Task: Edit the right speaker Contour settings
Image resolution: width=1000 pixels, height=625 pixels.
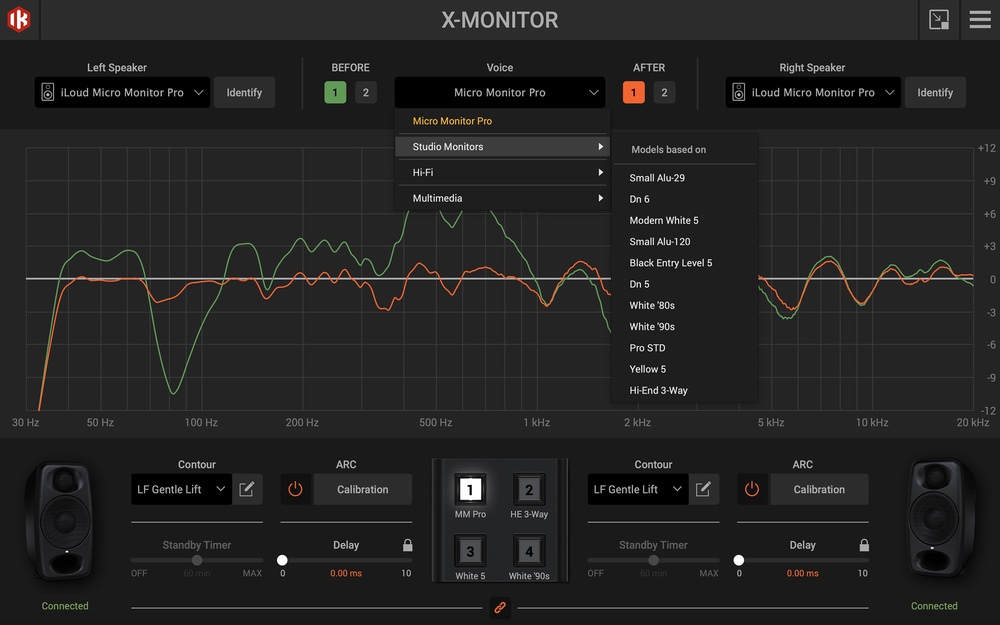Action: 703,489
